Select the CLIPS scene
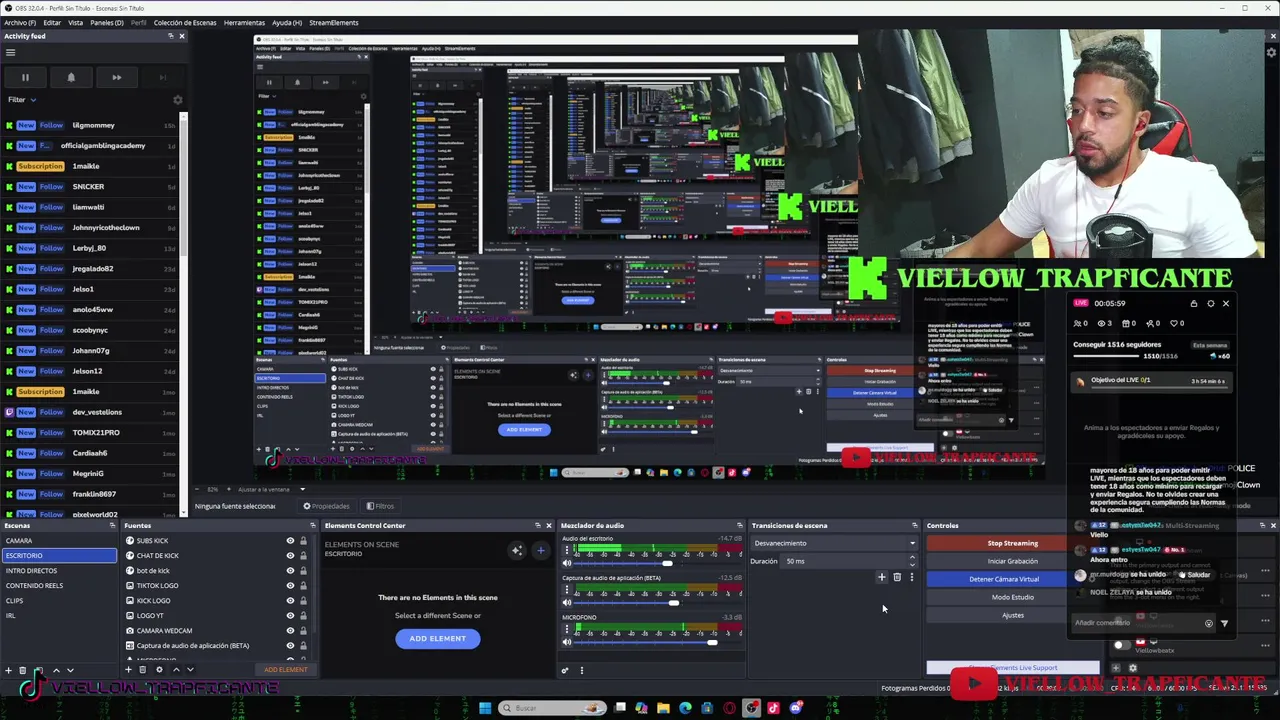1280x720 pixels. pyautogui.click(x=59, y=601)
